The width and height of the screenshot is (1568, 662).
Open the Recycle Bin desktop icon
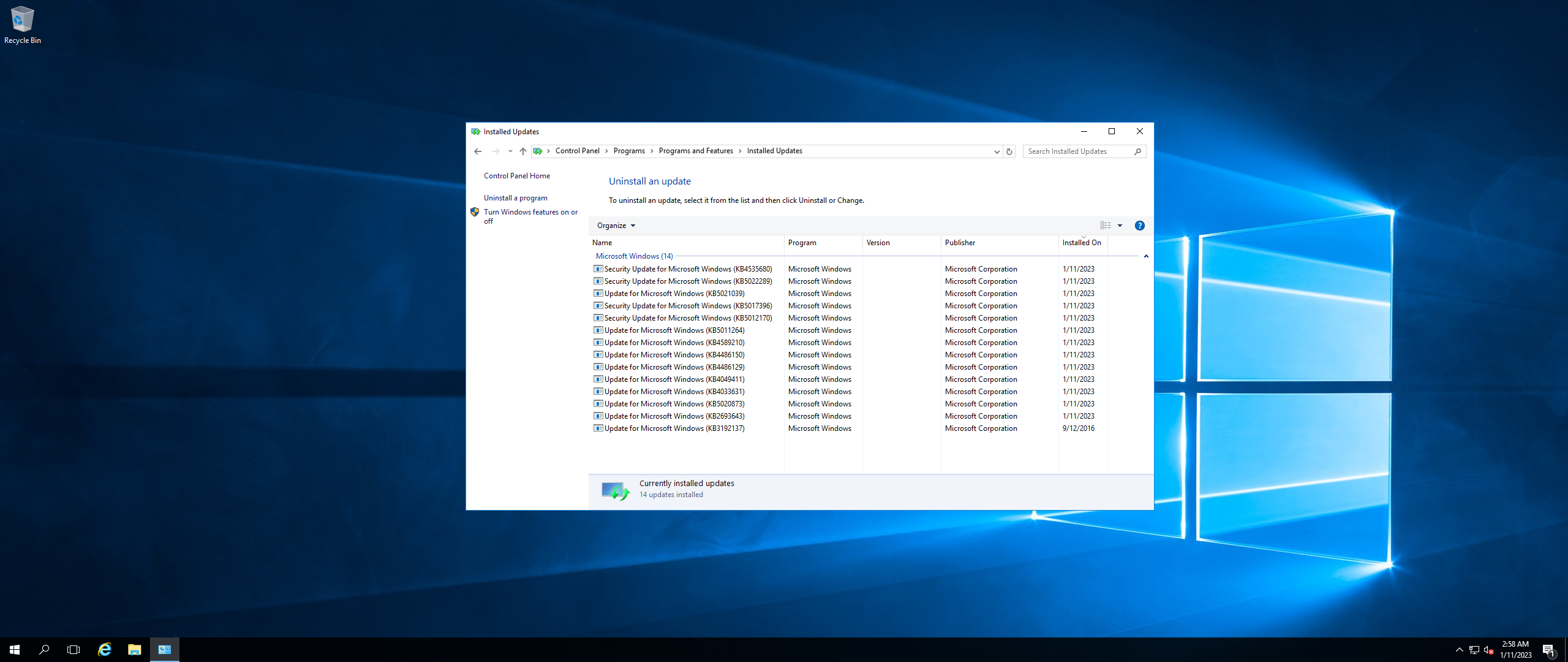[22, 25]
